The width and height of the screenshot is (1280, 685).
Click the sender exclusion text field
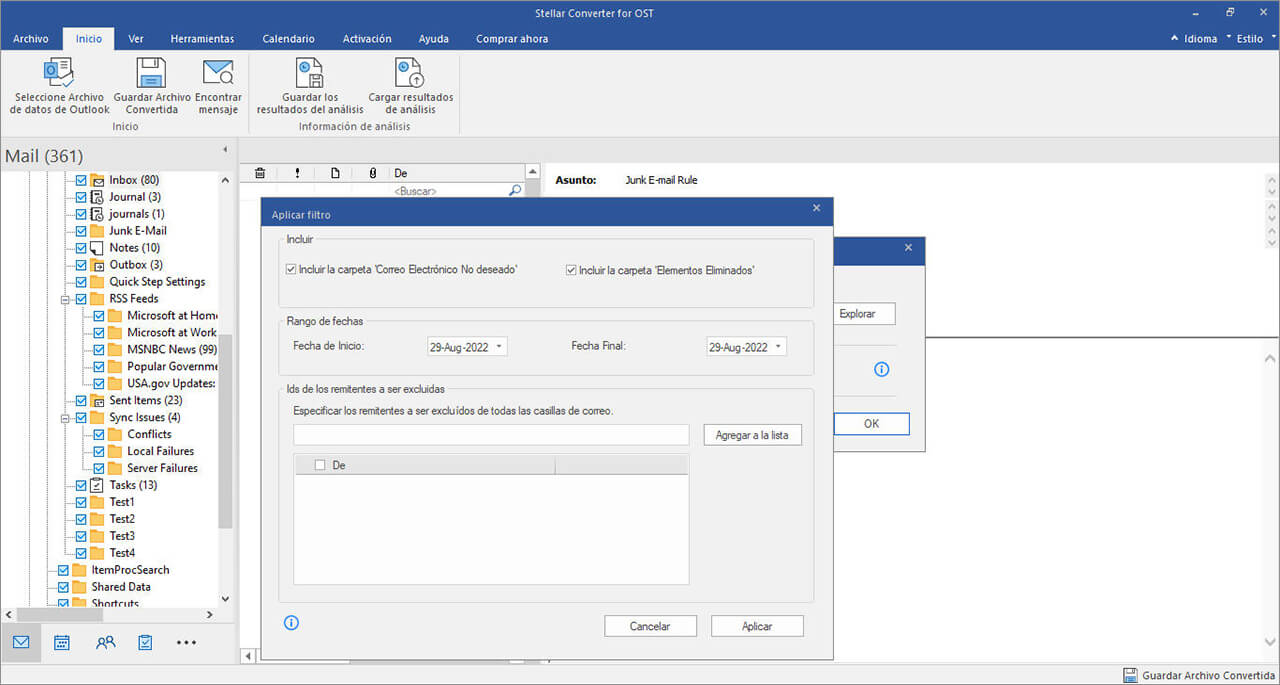(x=491, y=435)
